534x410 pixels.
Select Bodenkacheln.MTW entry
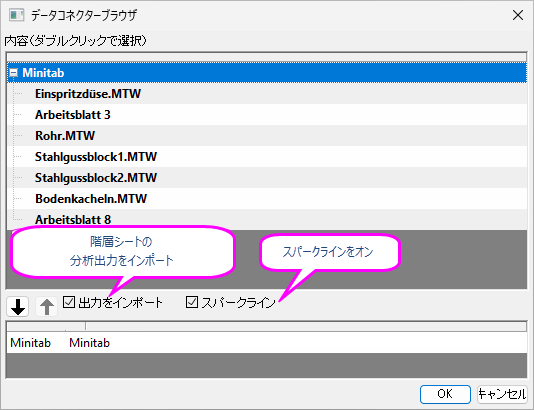pos(91,199)
